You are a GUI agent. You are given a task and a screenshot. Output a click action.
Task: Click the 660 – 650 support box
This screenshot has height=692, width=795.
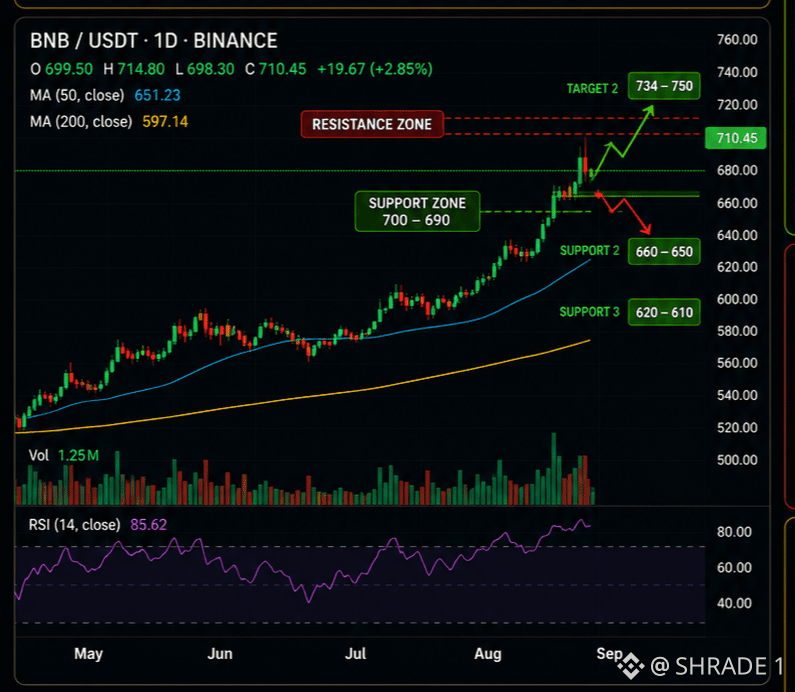pos(664,251)
